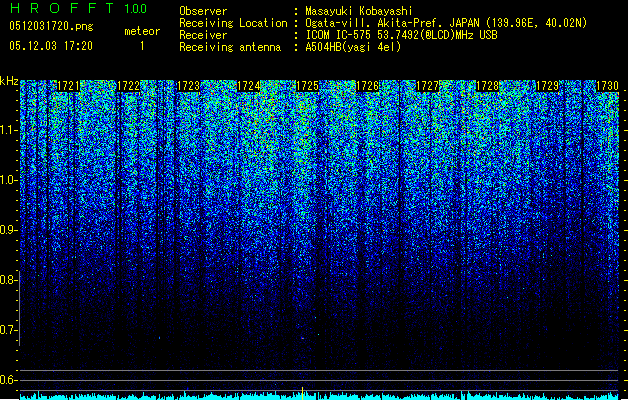This screenshot has height=400, width=629.
Task: Click the Observer field label
Action: tap(203, 11)
